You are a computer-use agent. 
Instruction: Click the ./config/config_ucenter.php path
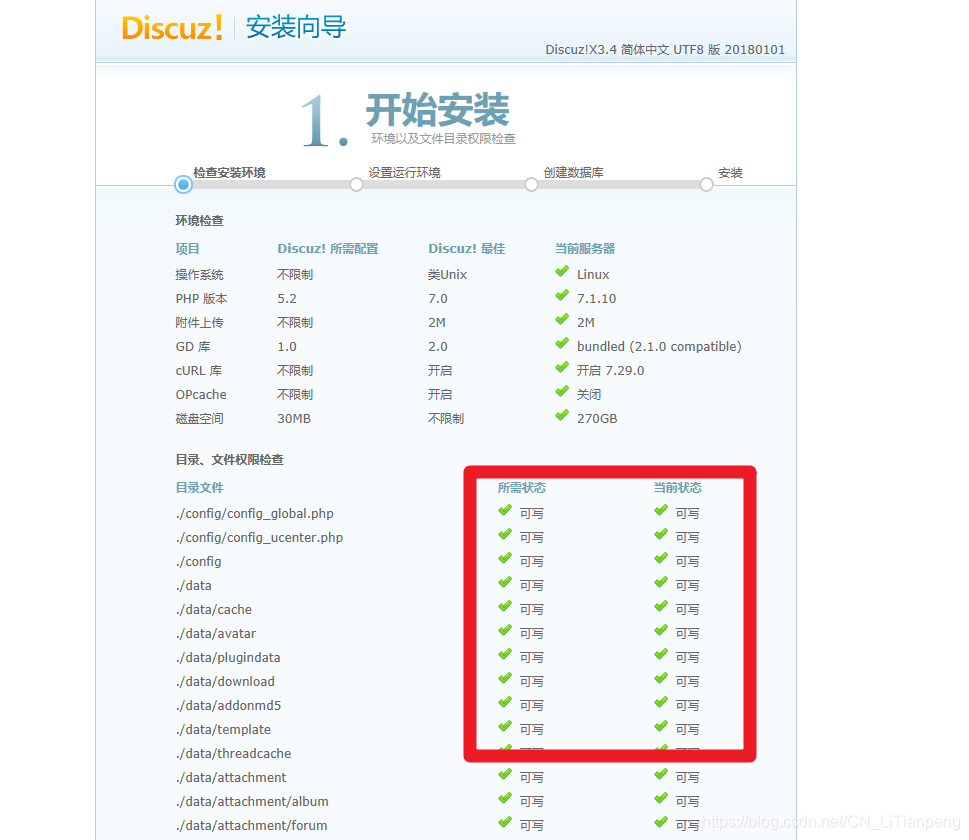[259, 538]
